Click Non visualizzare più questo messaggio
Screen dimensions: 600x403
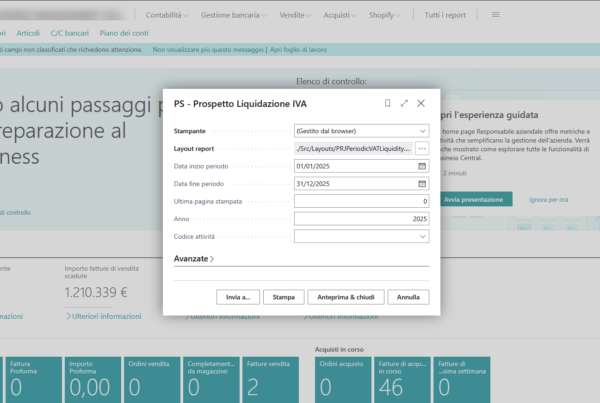[x=208, y=50]
